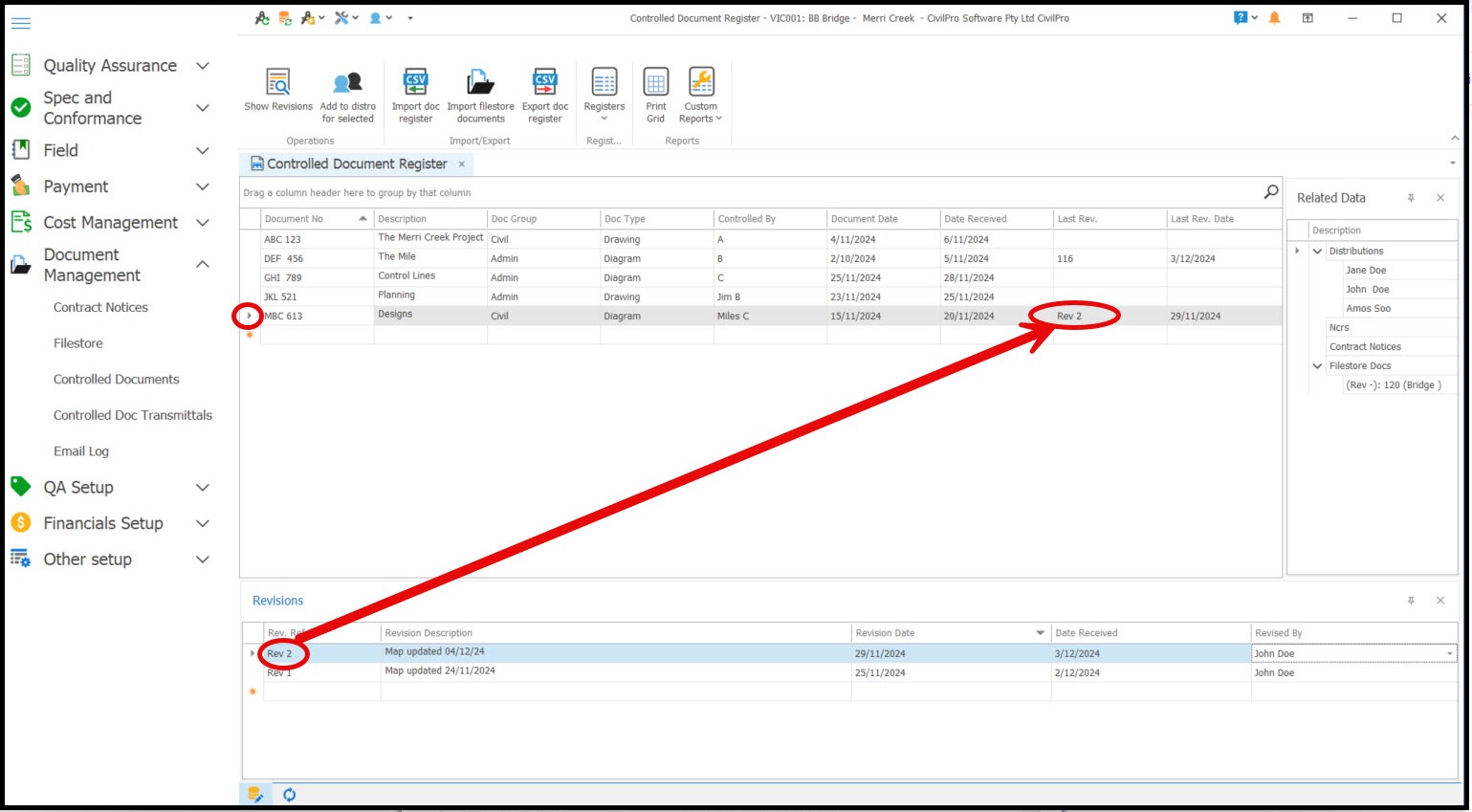Click the Print Grid icon
The height and width of the screenshot is (812, 1472).
pyautogui.click(x=655, y=83)
